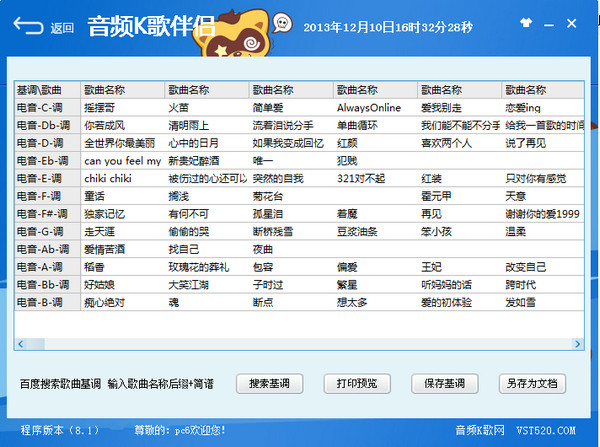Click the back arrow icon

pos(28,25)
